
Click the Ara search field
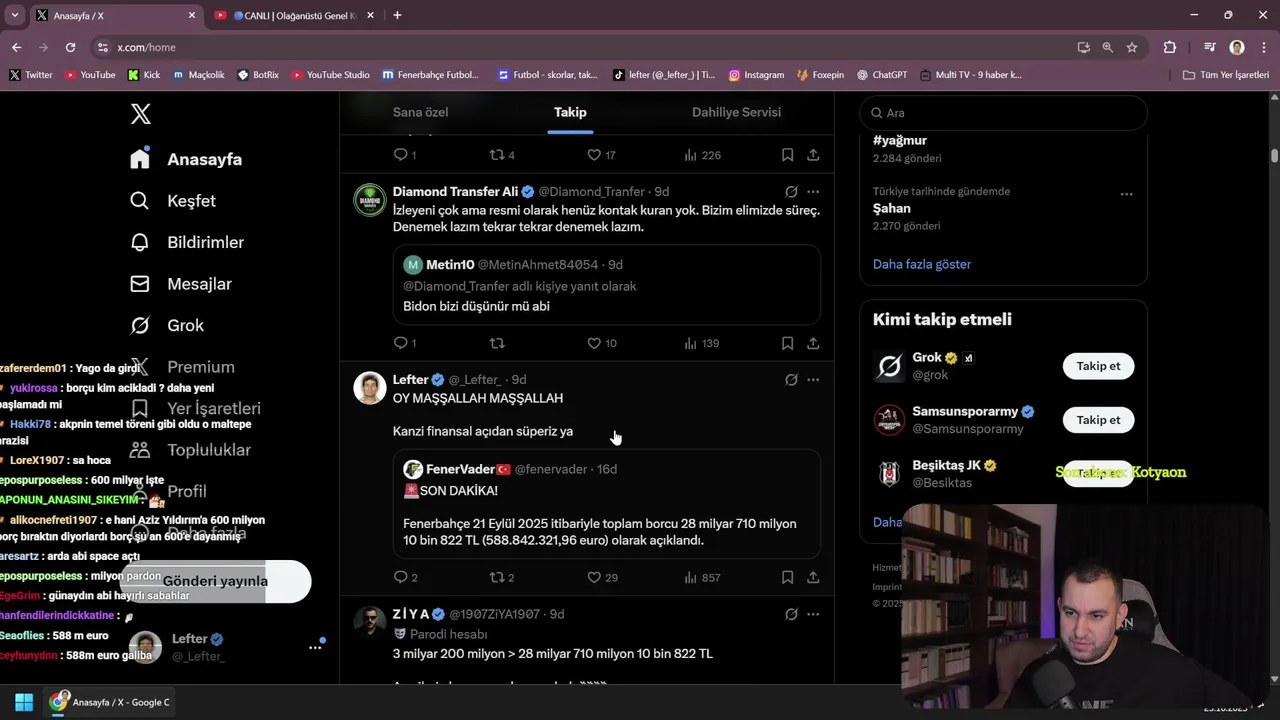click(x=1003, y=113)
